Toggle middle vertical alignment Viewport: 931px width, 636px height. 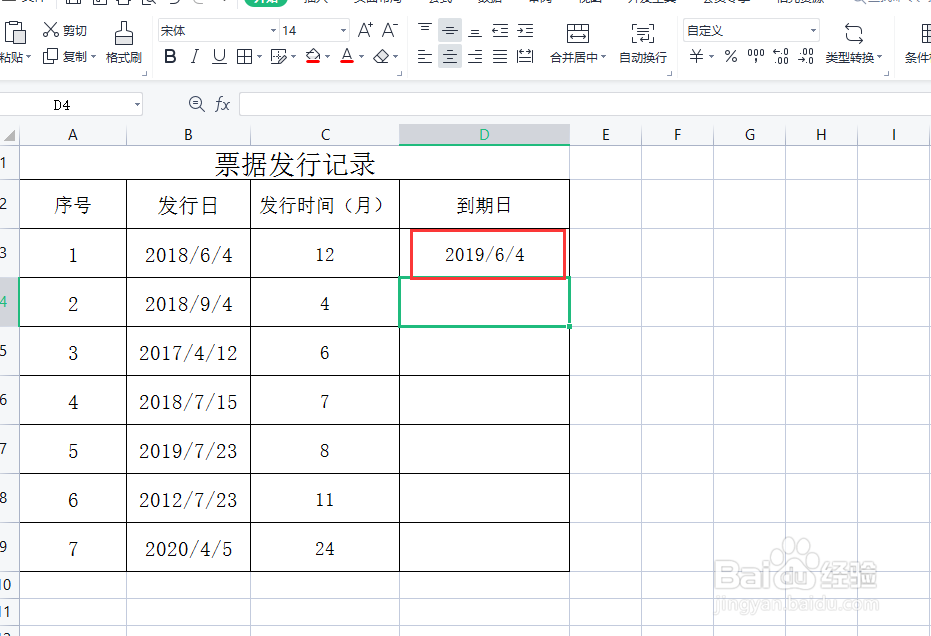[450, 30]
